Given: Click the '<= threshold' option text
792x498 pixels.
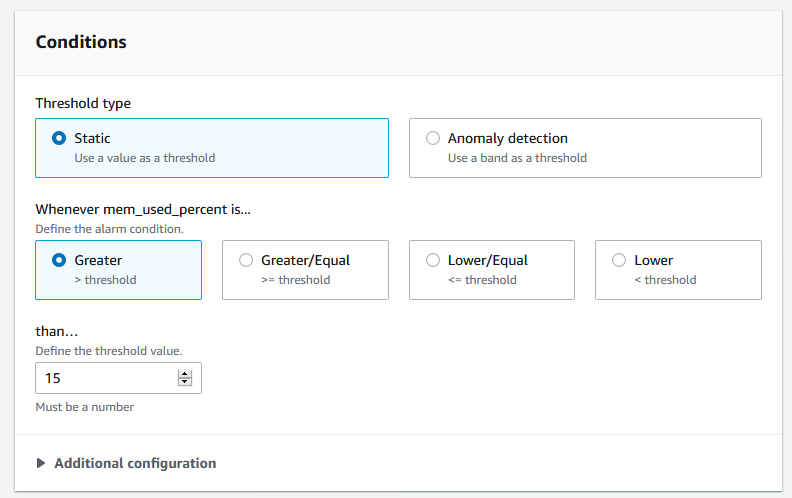Looking at the screenshot, I should pos(482,280).
